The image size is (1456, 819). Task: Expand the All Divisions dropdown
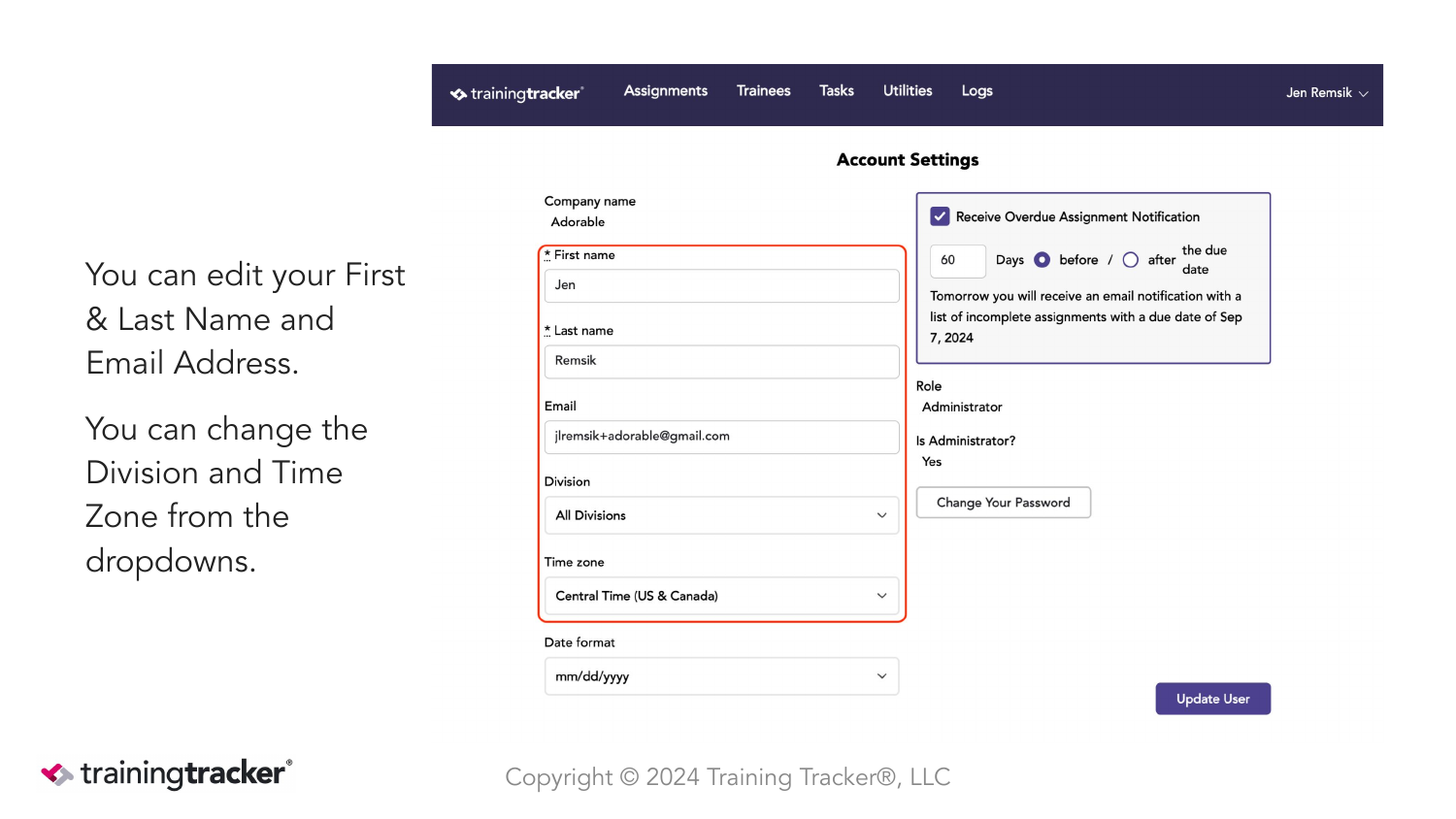click(721, 515)
